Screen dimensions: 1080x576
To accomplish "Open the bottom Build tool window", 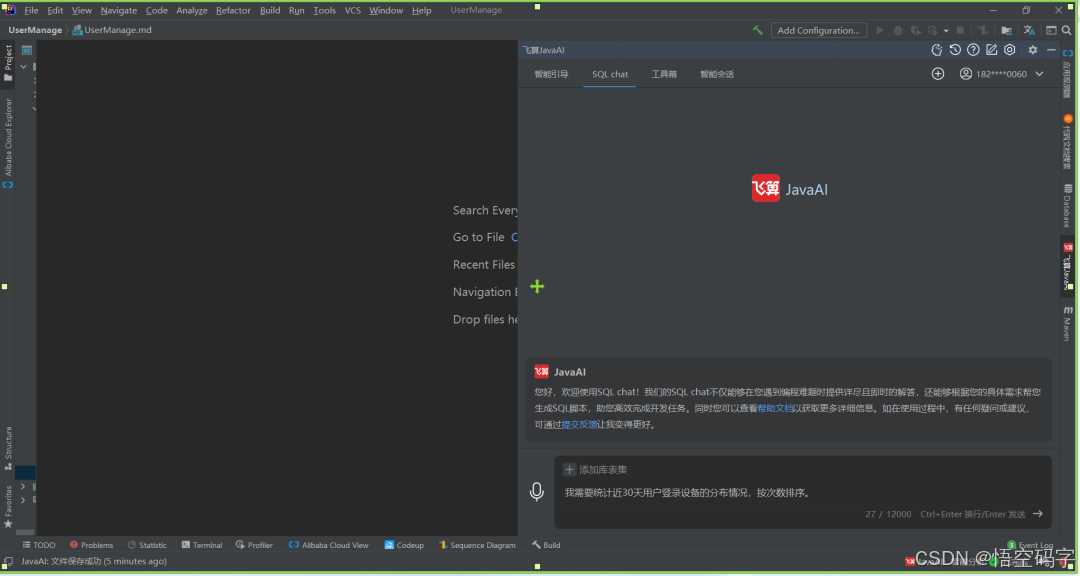I will [546, 545].
